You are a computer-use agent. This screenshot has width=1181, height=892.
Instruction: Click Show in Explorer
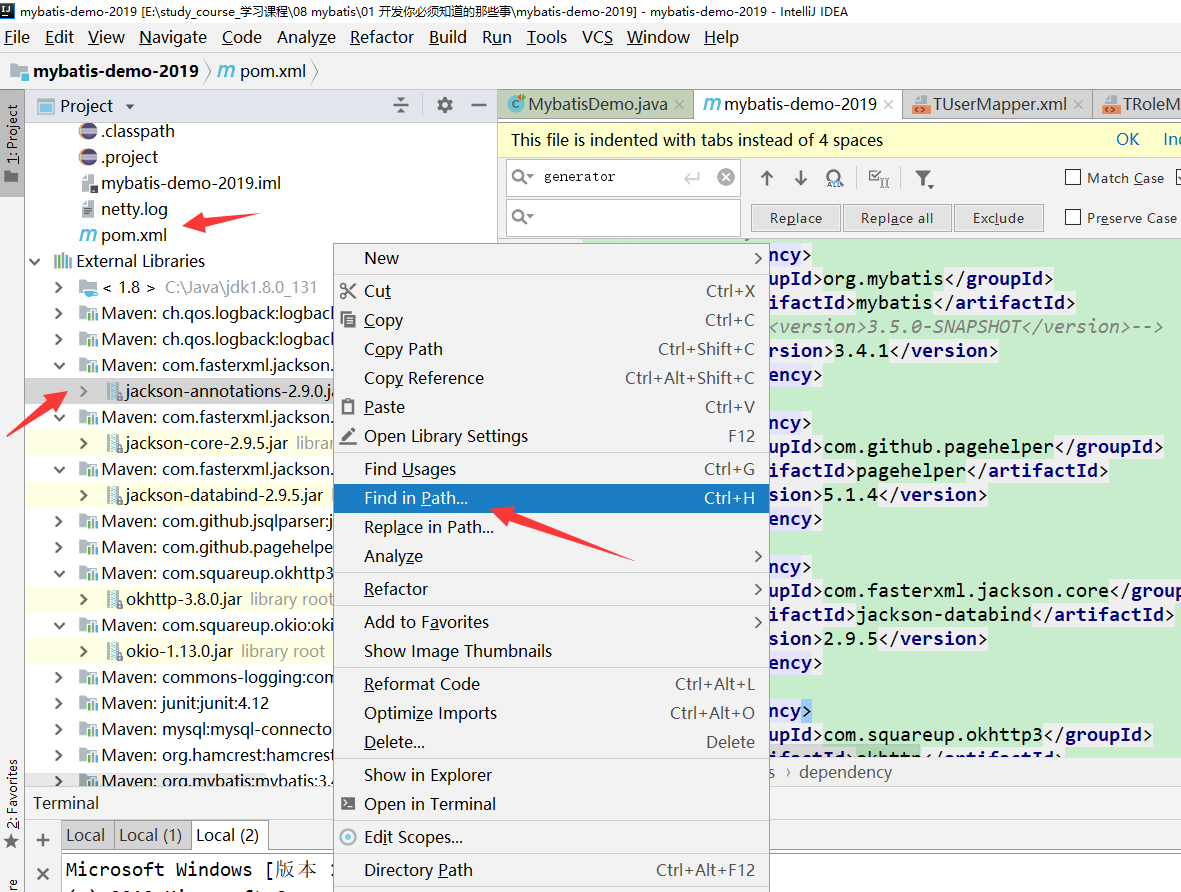[x=551, y=775]
